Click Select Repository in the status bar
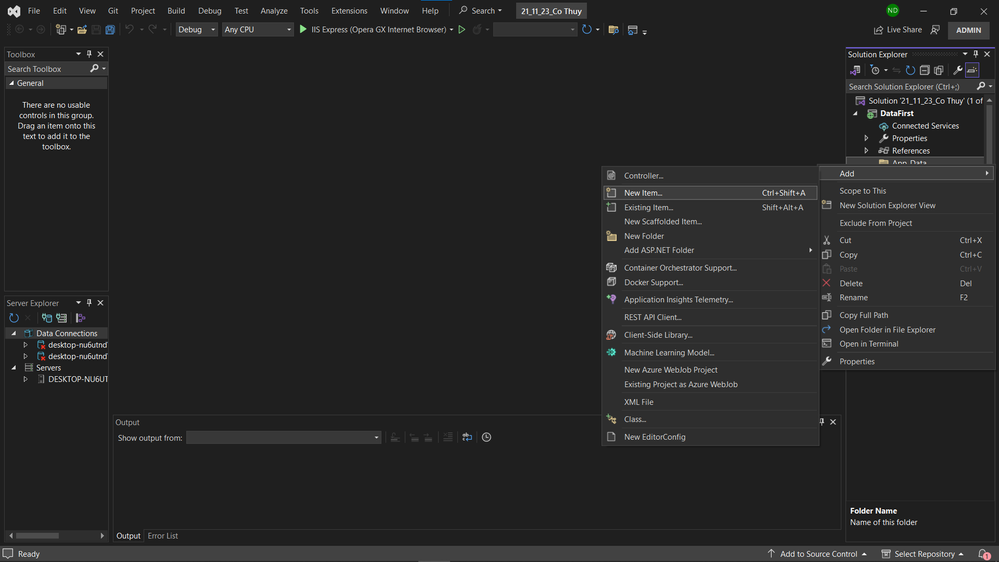Image resolution: width=999 pixels, height=562 pixels. pyautogui.click(x=923, y=554)
